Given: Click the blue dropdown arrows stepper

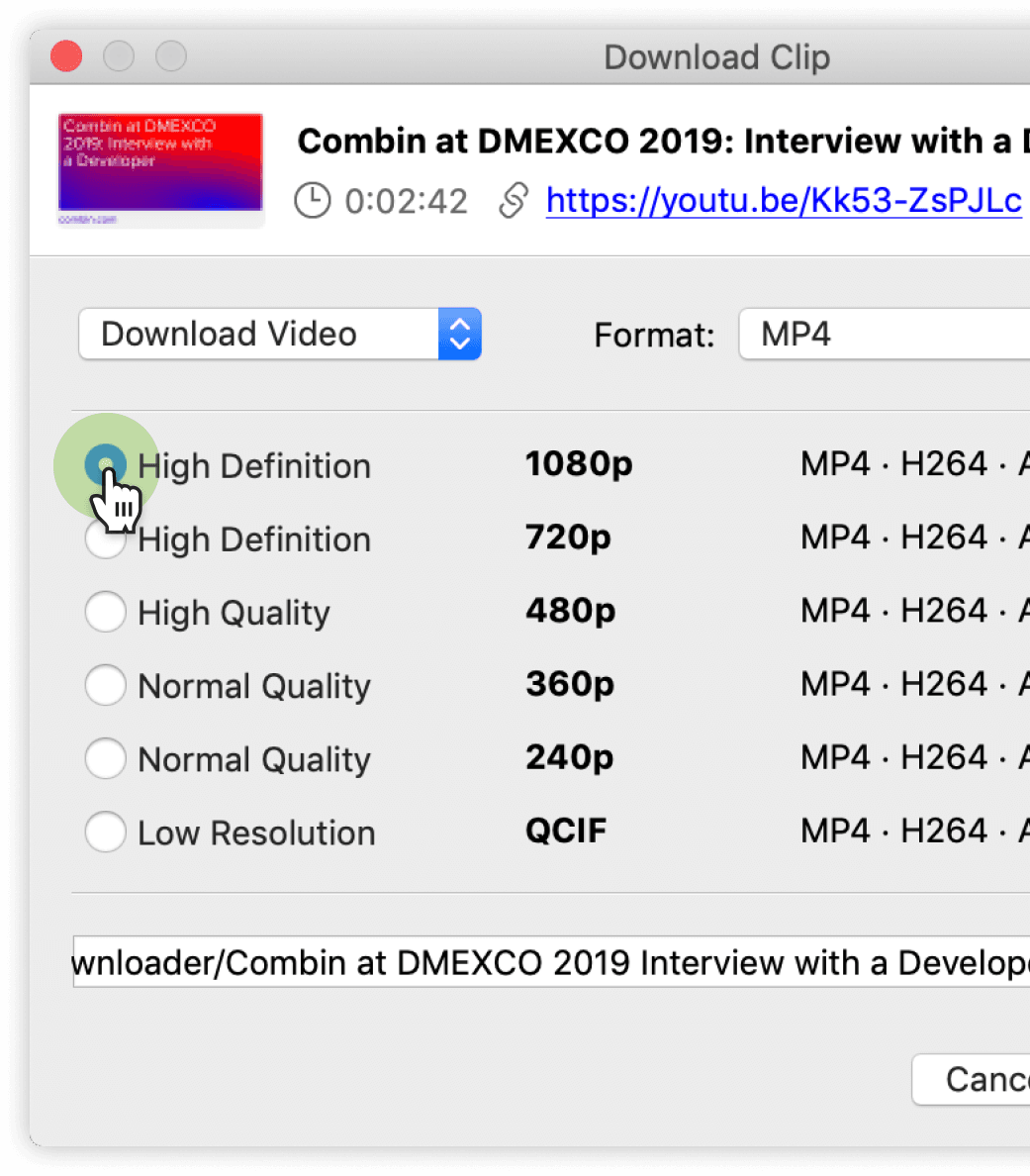Looking at the screenshot, I should click(460, 335).
